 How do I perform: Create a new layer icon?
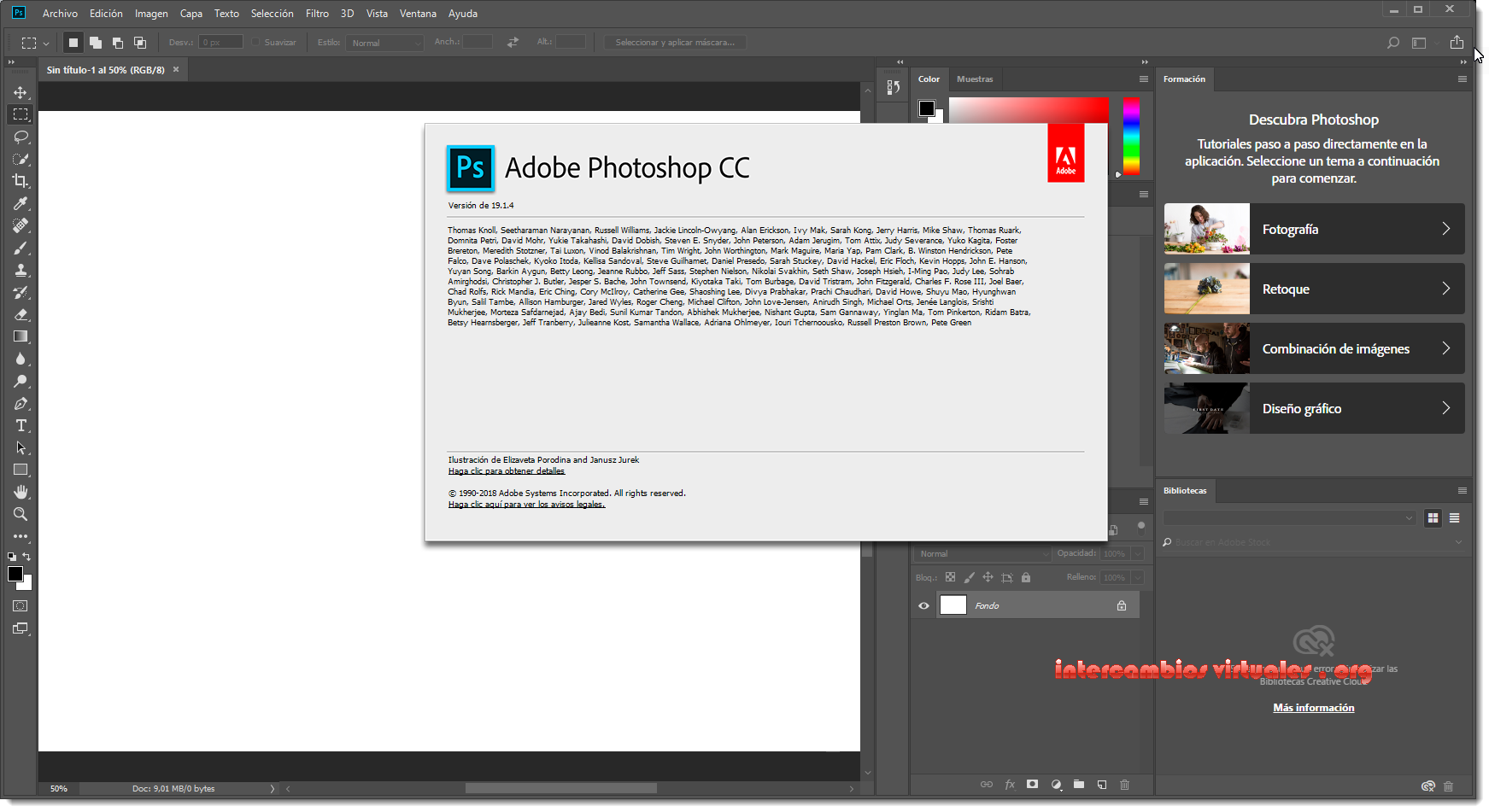tap(1102, 785)
